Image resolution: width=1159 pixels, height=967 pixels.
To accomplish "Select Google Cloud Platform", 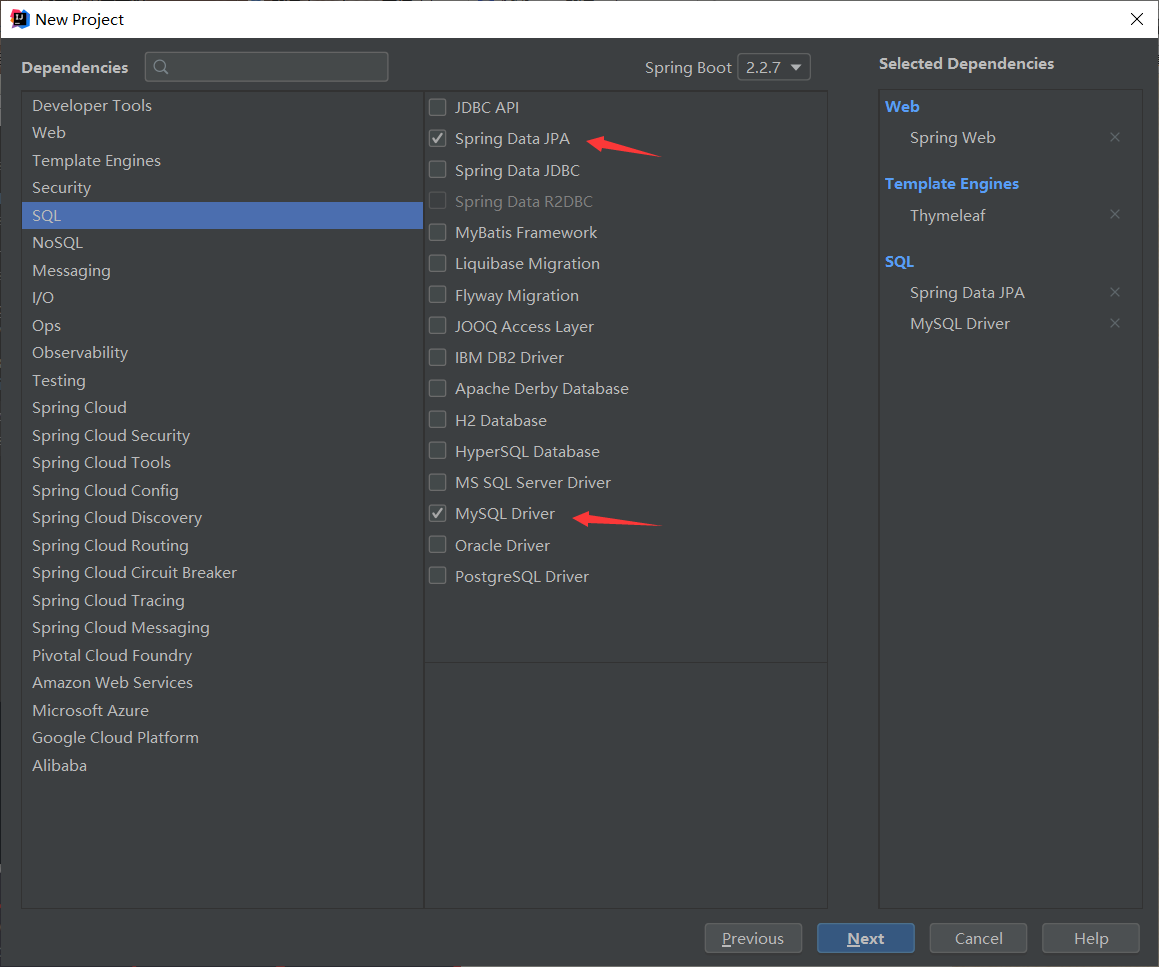I will (x=222, y=738).
